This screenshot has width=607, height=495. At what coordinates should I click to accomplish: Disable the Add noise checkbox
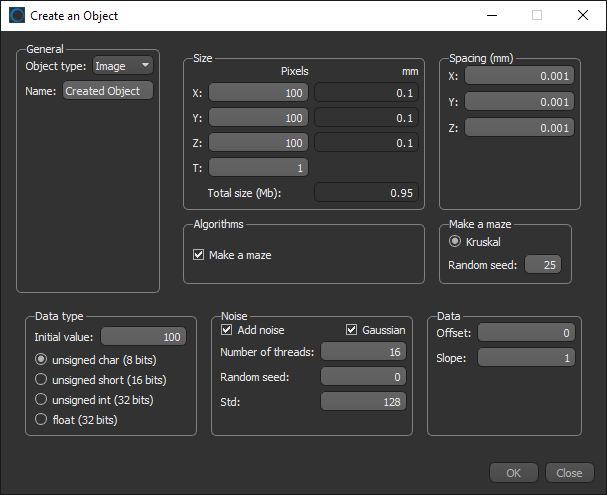[x=226, y=330]
